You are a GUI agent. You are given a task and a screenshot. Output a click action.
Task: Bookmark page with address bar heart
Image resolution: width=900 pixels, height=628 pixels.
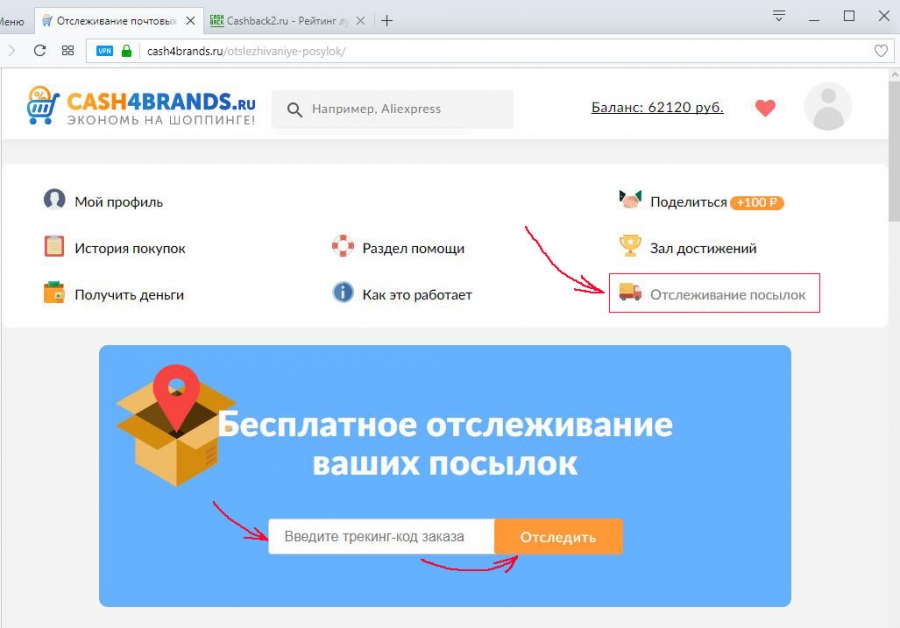click(x=881, y=51)
